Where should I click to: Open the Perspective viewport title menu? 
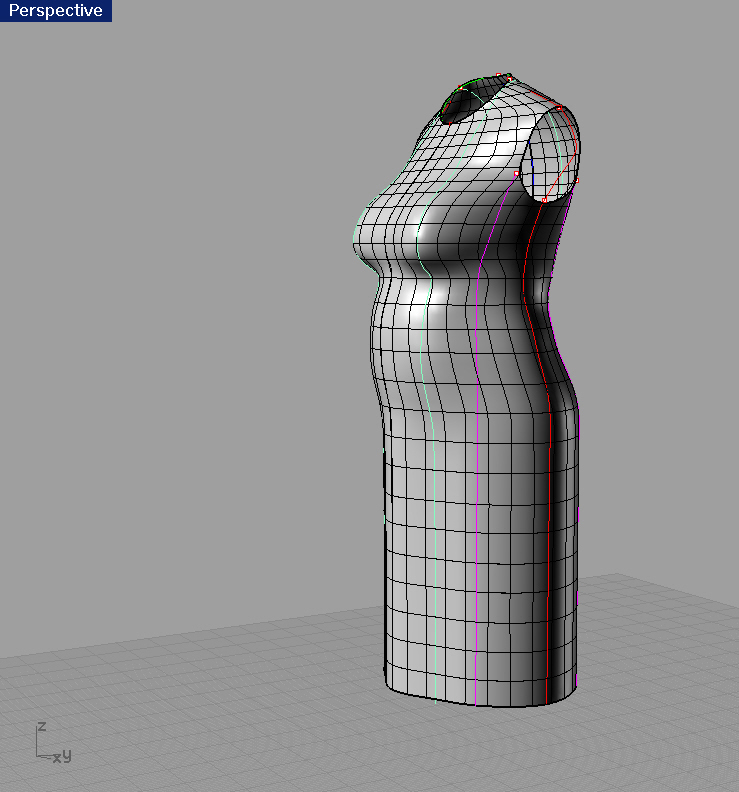click(x=56, y=11)
